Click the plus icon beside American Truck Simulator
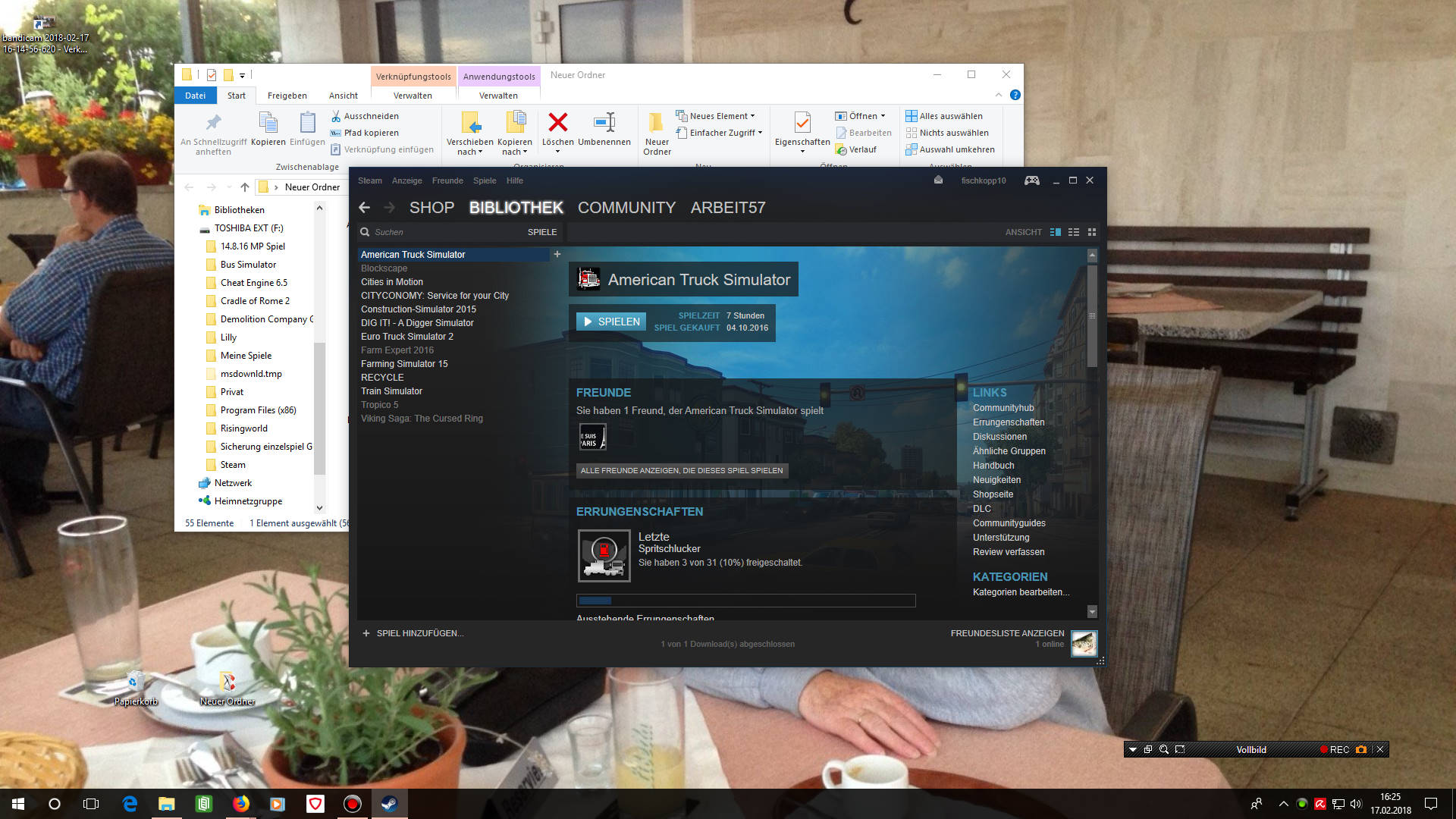This screenshot has height=819, width=1456. [557, 254]
